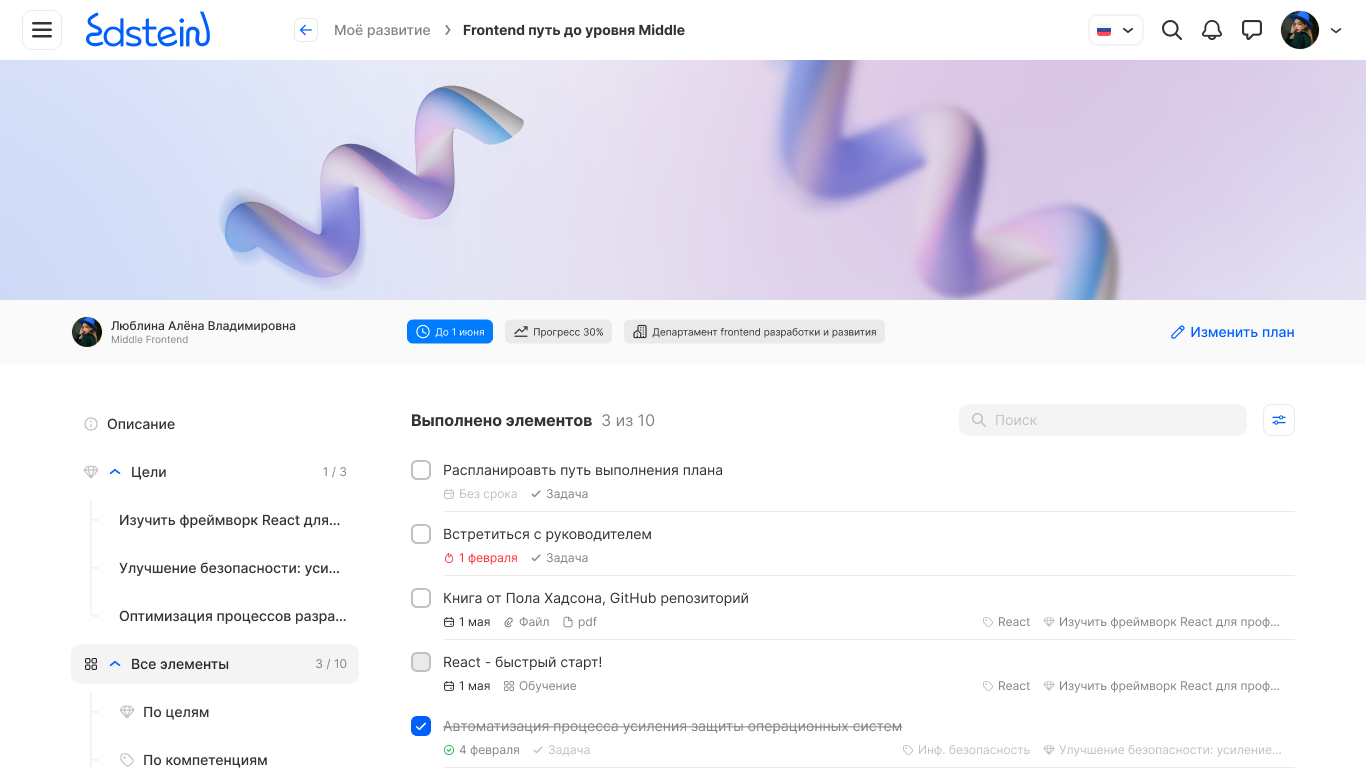
Task: Click the Edstein logo
Action: pos(148,30)
